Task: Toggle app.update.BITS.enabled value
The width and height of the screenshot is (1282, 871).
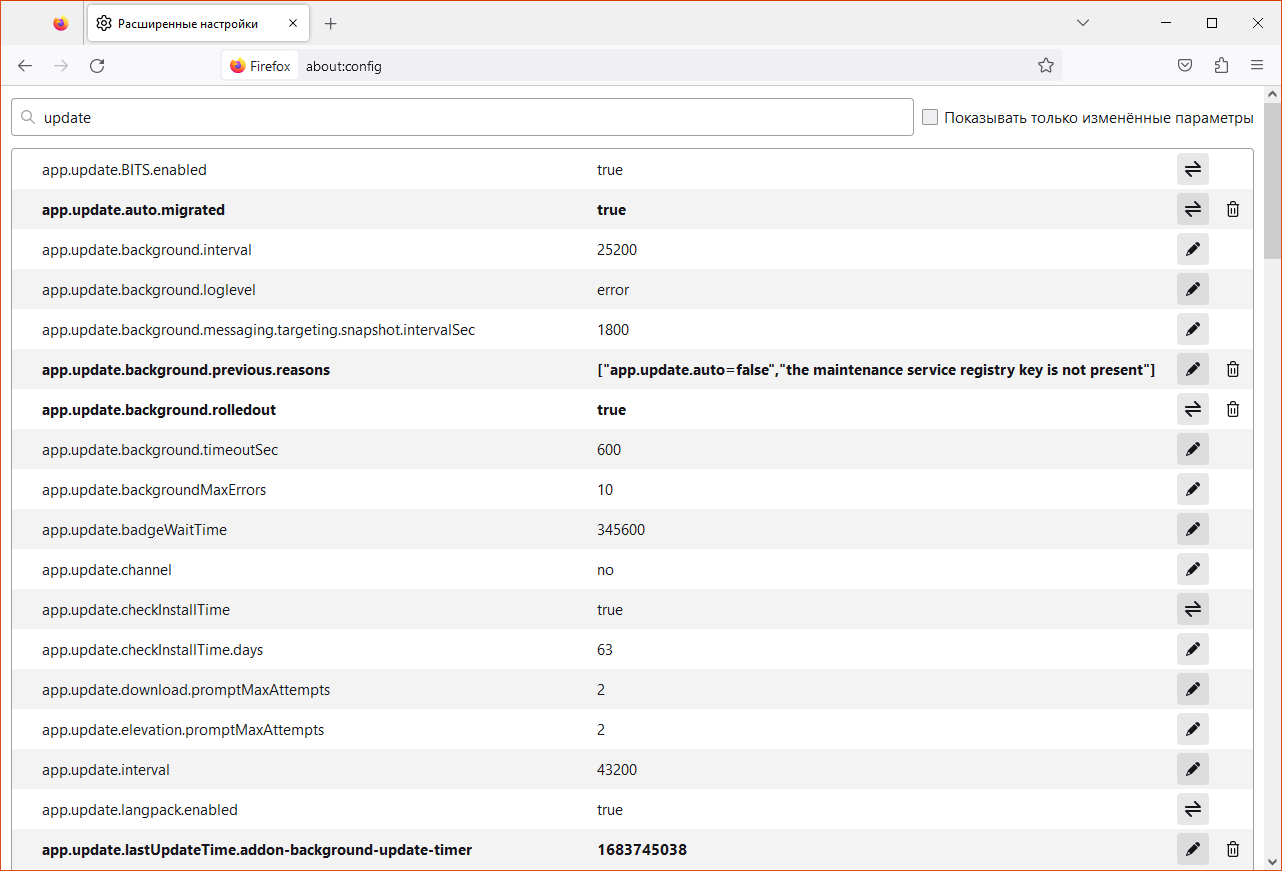Action: [1192, 170]
